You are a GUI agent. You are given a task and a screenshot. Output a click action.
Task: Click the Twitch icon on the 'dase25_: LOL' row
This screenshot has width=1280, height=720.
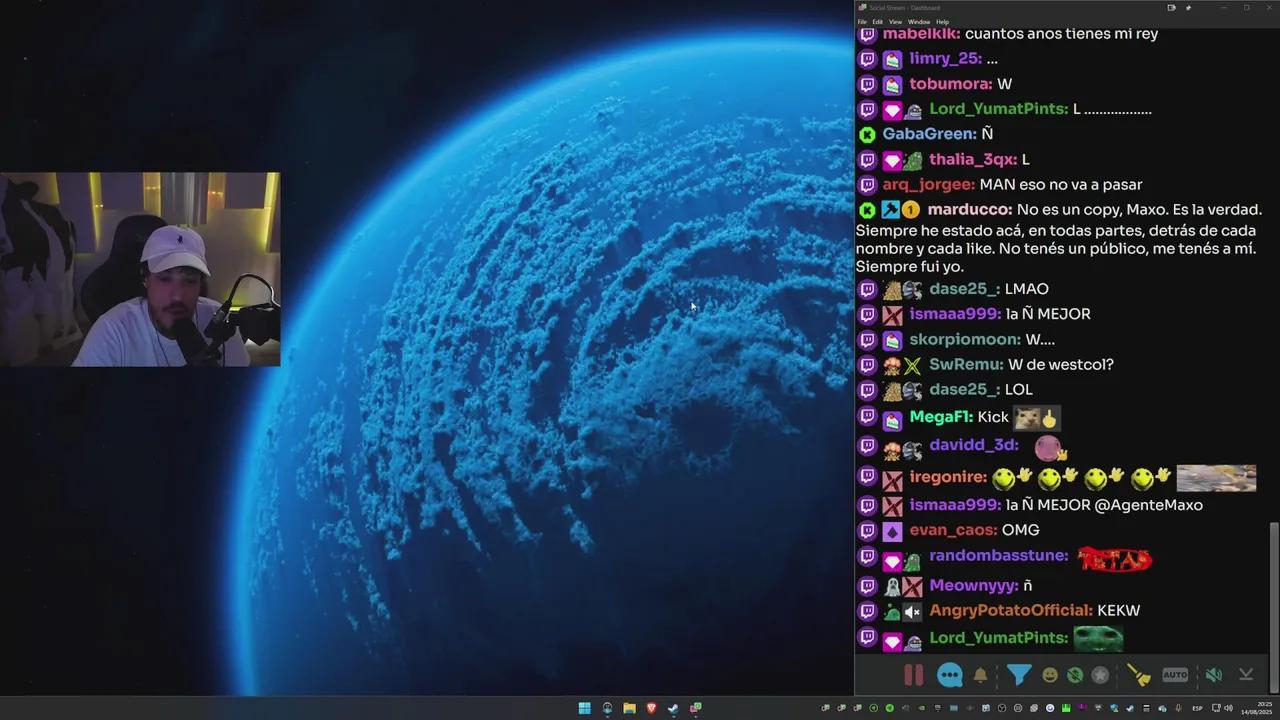click(867, 390)
